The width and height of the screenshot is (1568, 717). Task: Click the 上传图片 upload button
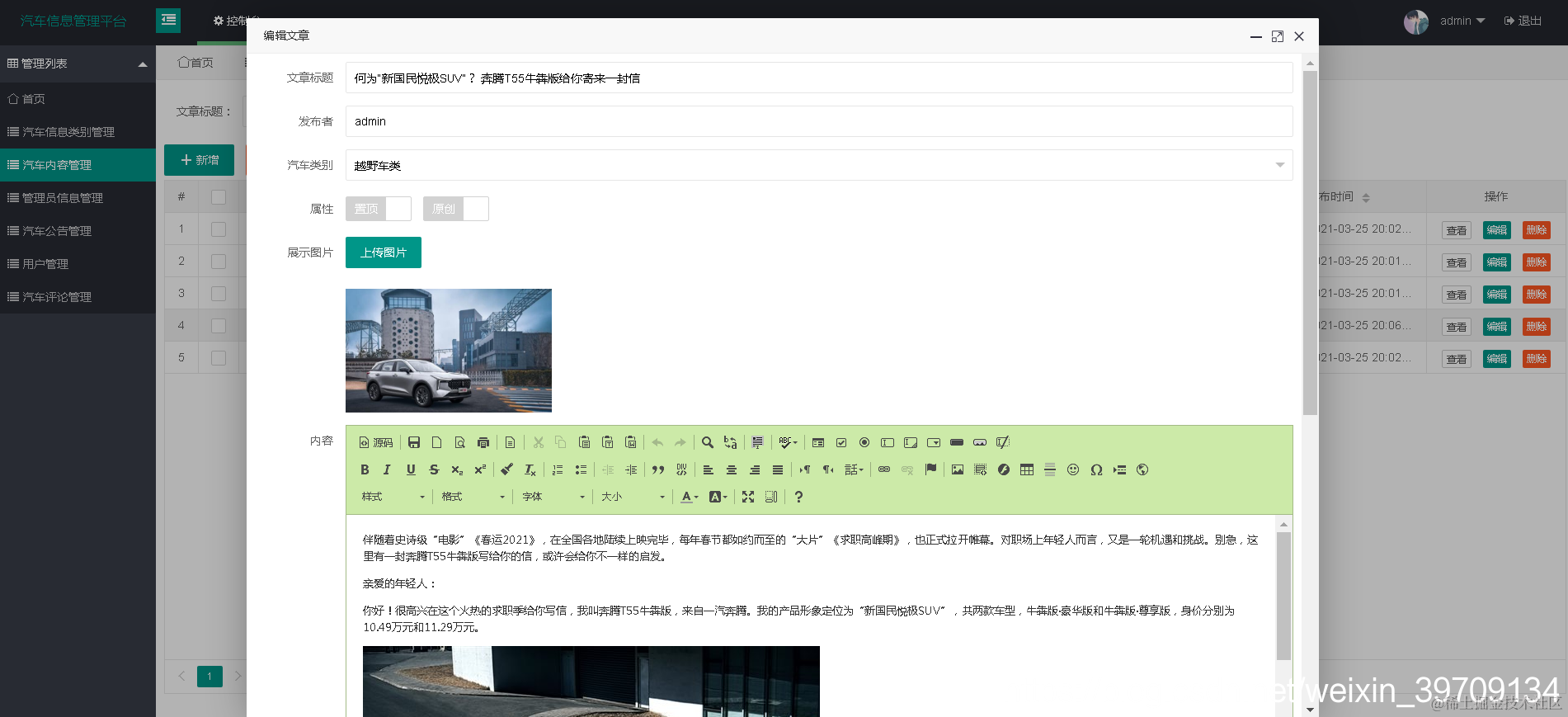[384, 252]
